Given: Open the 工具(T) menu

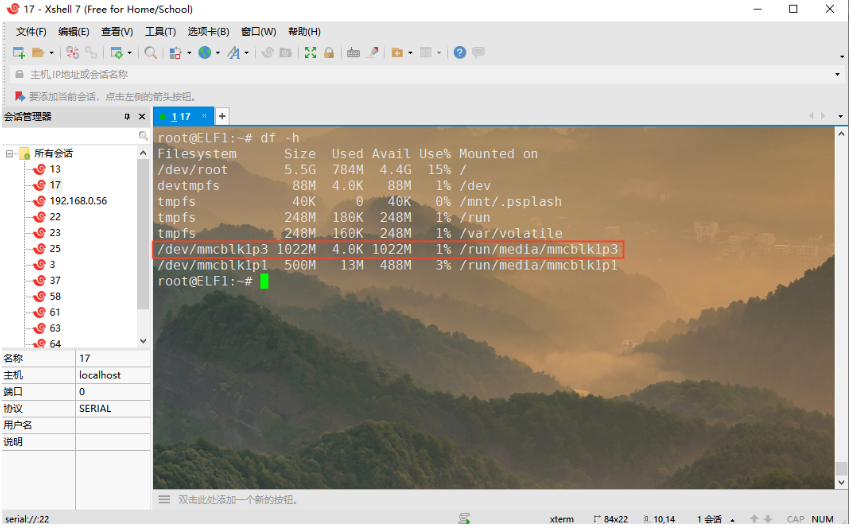Looking at the screenshot, I should coord(160,32).
